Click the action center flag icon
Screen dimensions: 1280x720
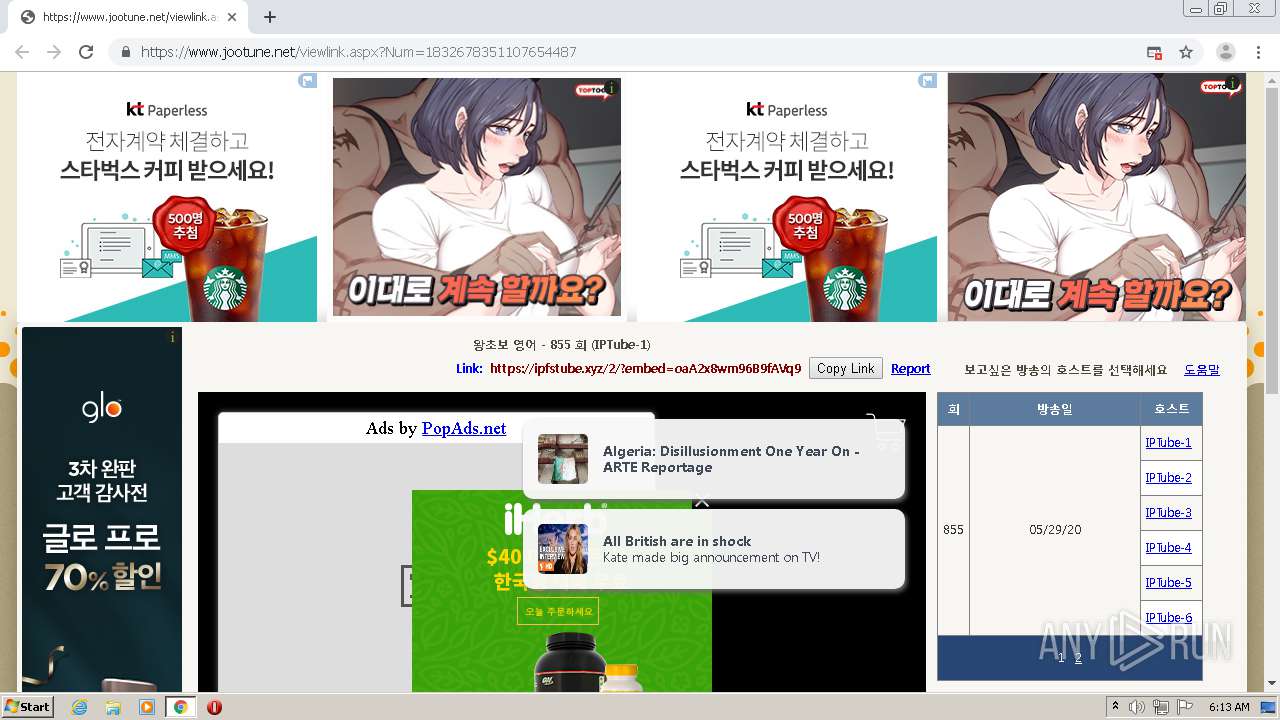[x=1186, y=707]
